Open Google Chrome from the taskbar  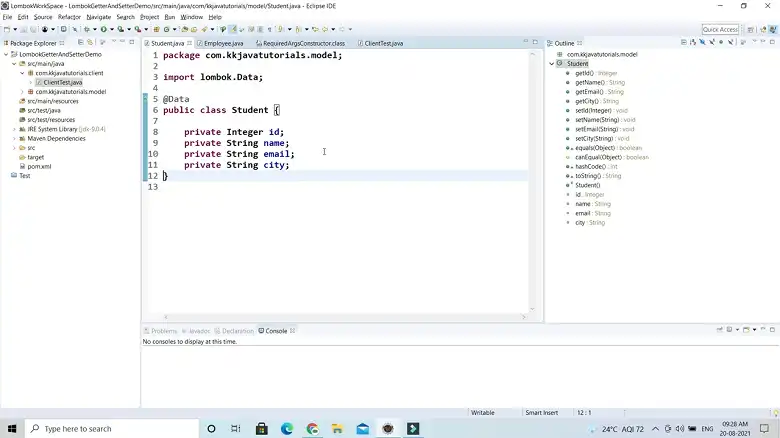tap(312, 429)
